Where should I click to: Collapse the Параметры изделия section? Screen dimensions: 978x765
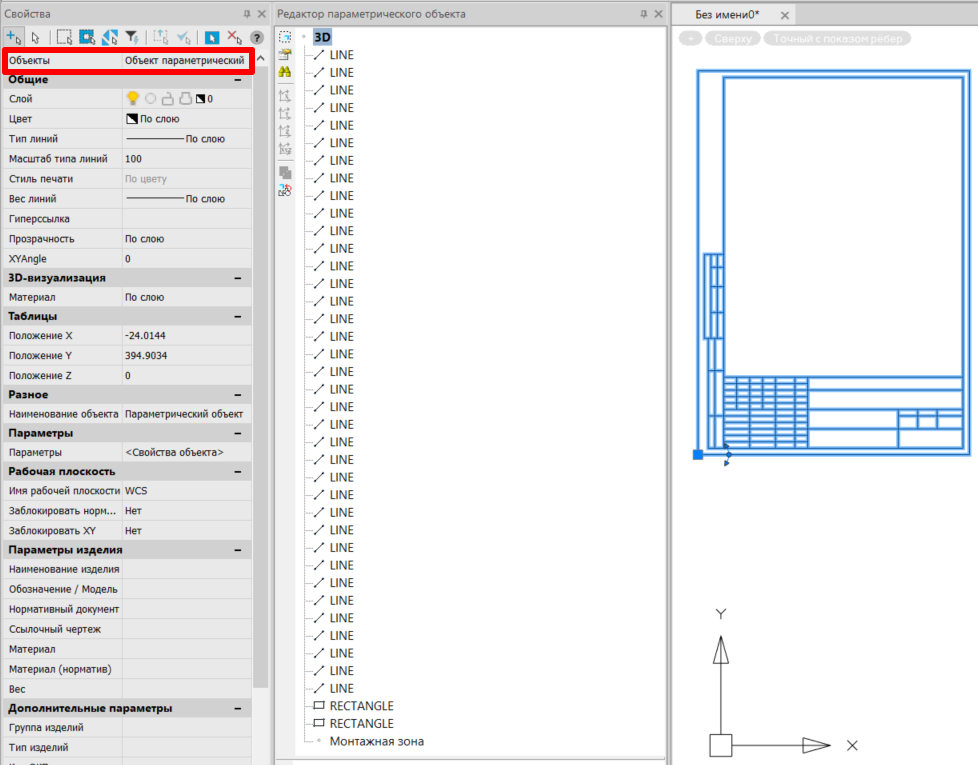tap(238, 550)
